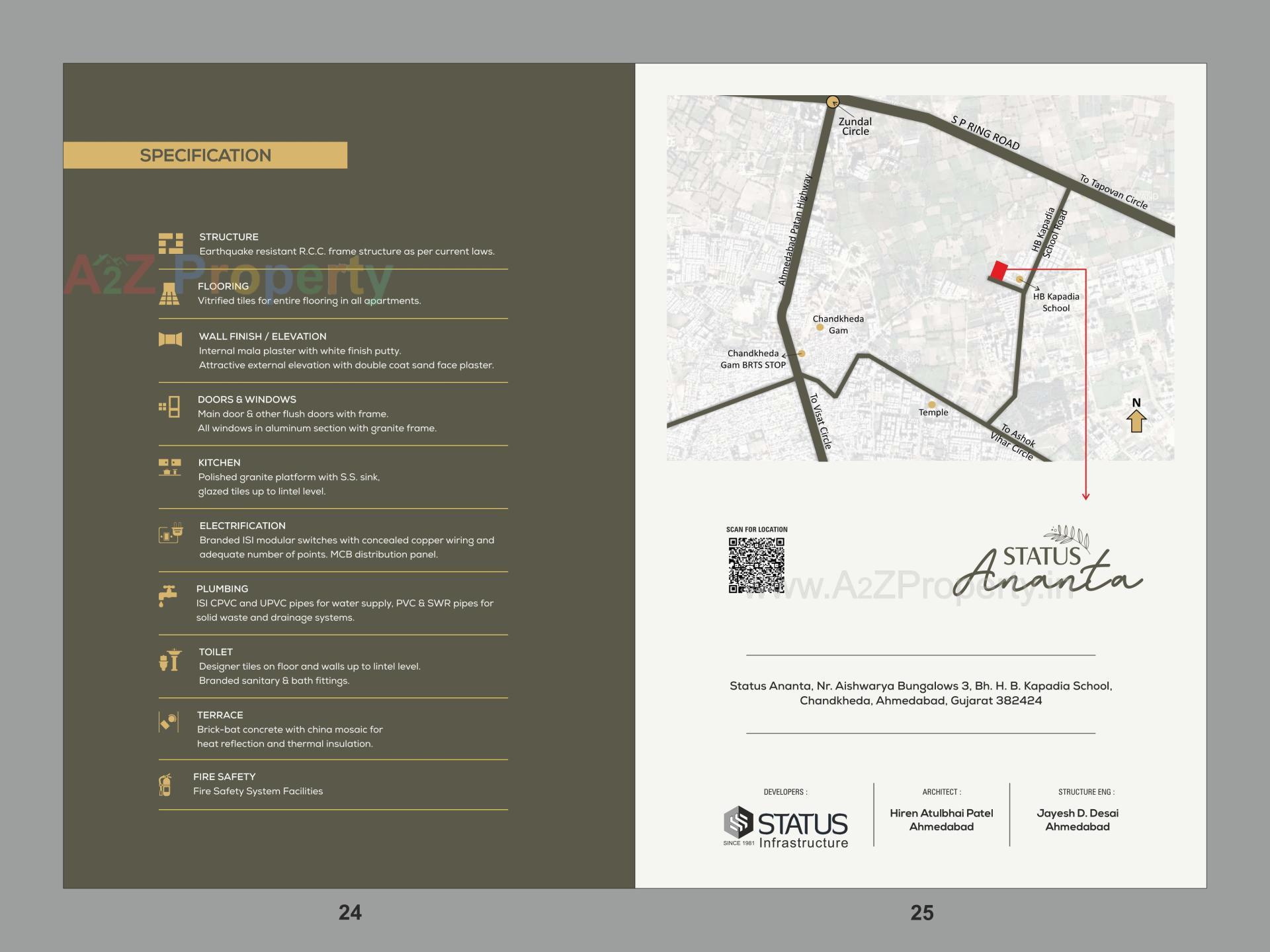
Task: Select the Kitchen platform icon
Action: [171, 467]
